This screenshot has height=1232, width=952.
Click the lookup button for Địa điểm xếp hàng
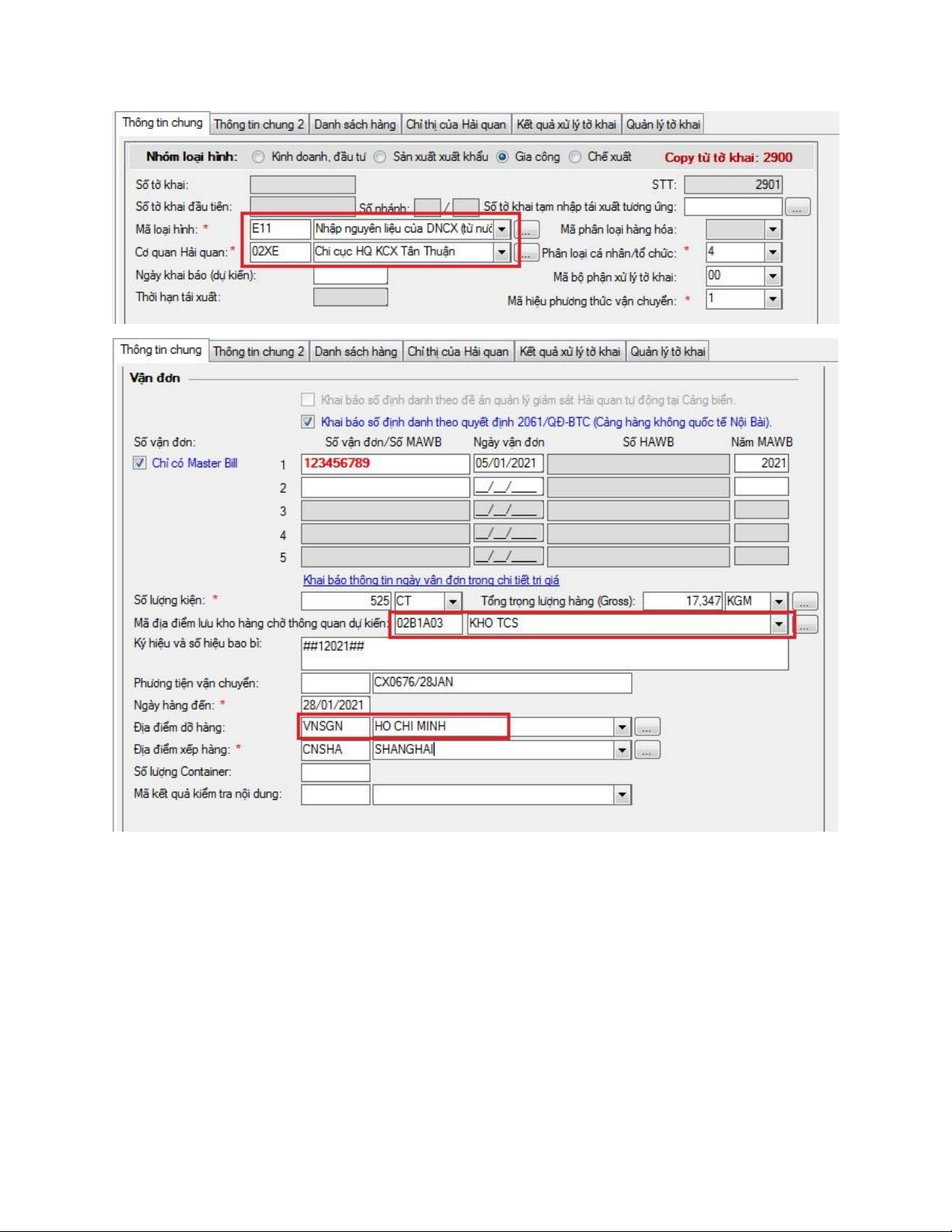[647, 750]
